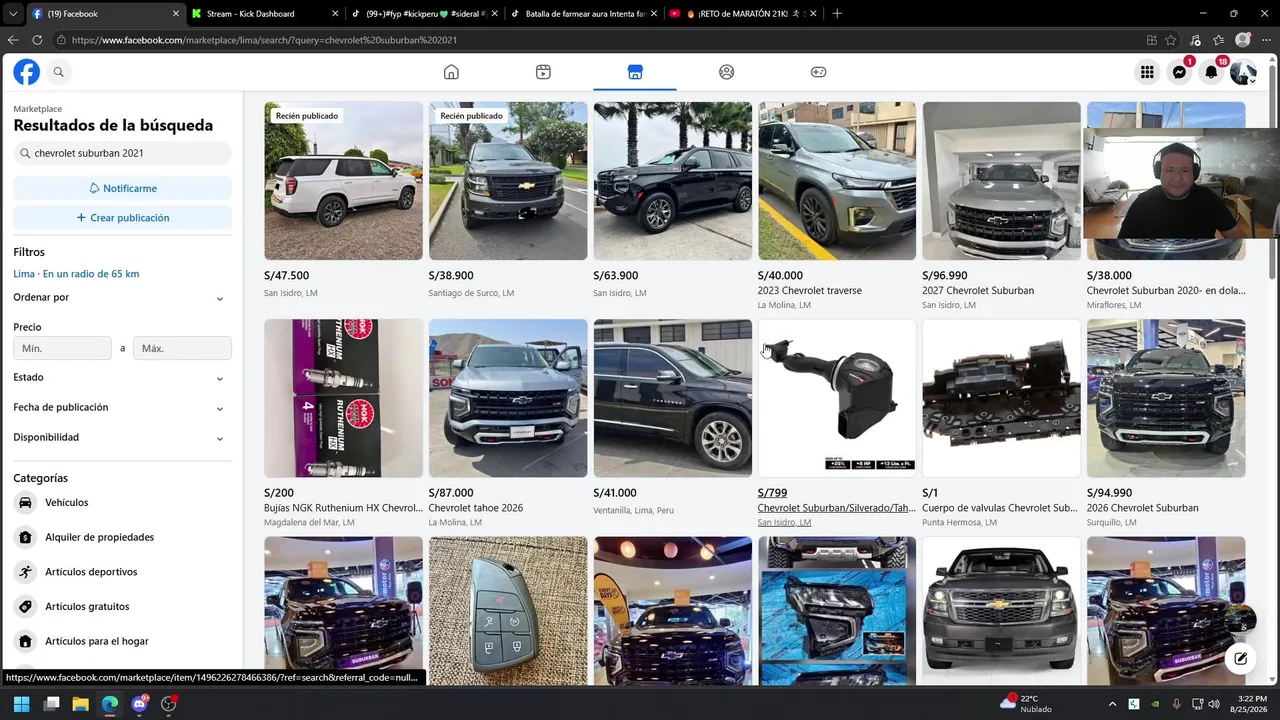This screenshot has height=720, width=1280.
Task: Click the Marketplace search box 'chevrolet suburban 2021'
Action: tap(122, 153)
